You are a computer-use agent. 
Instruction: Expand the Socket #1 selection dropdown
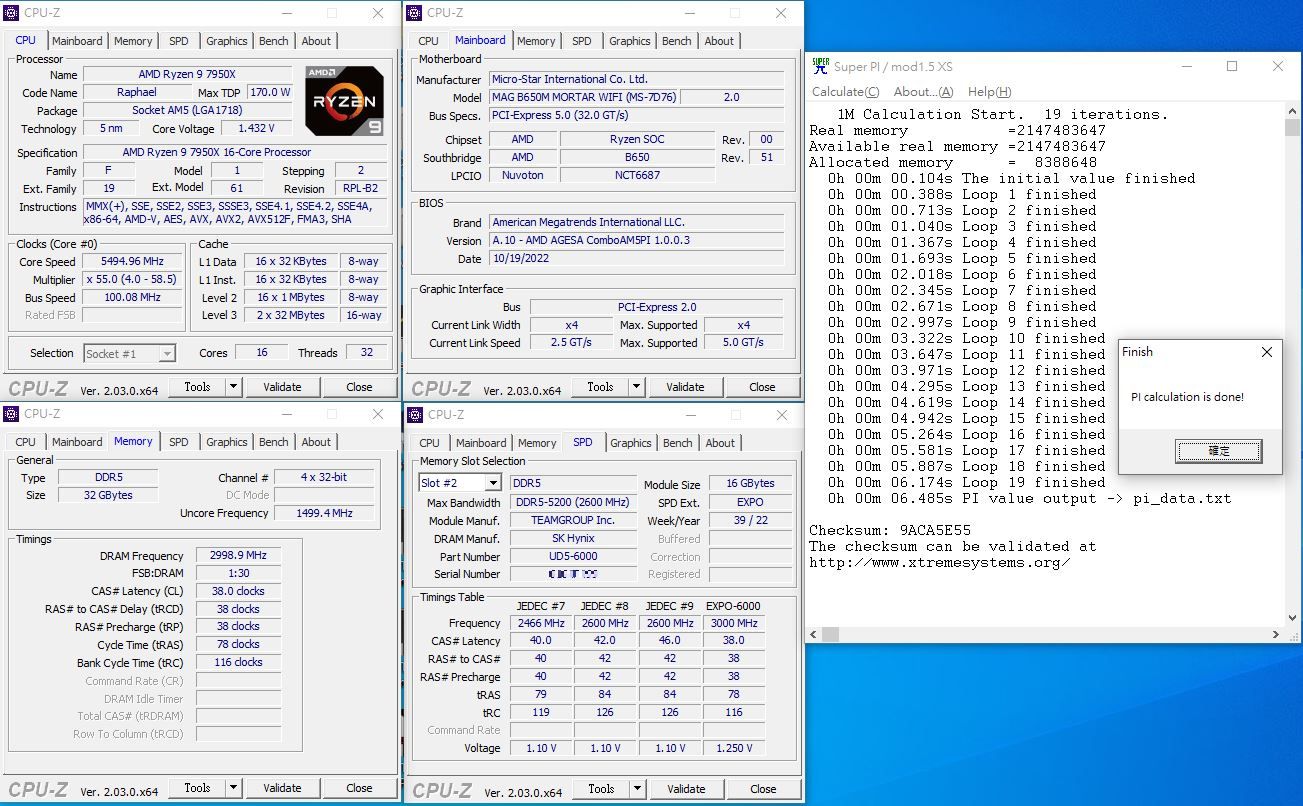166,354
